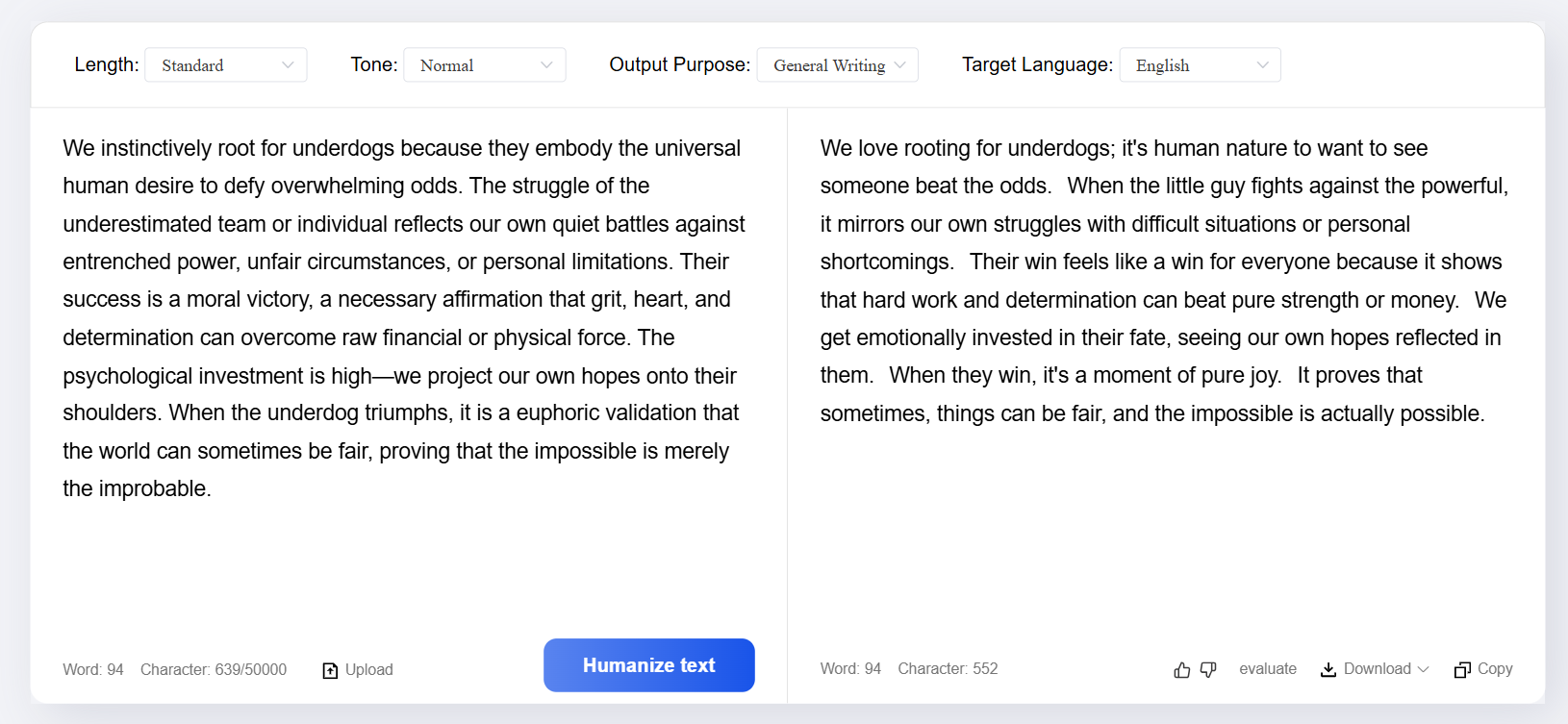Click the download arrow icon
This screenshot has height=724, width=1568.
click(x=1328, y=669)
